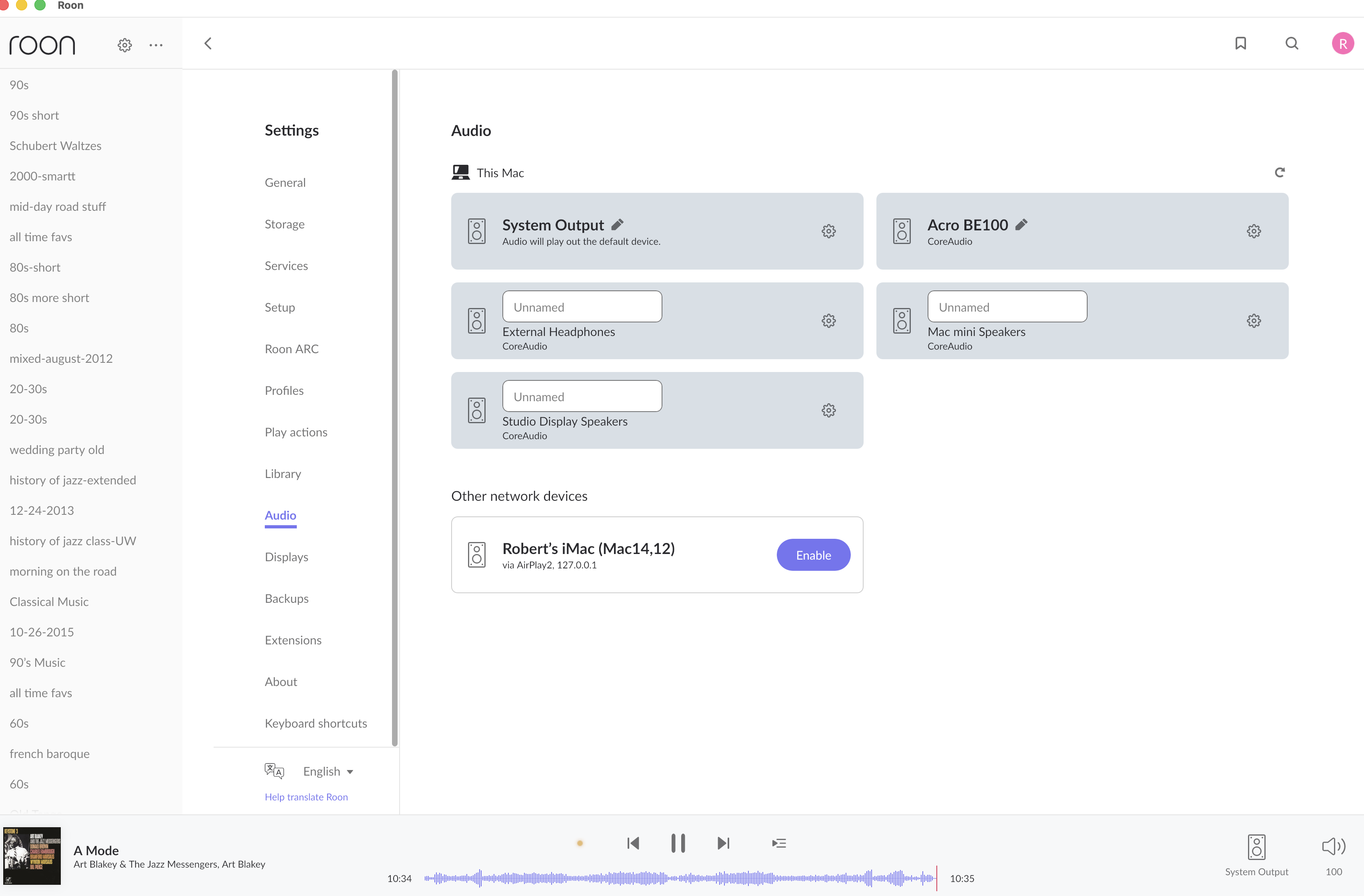Open Backups settings section
This screenshot has height=896, width=1364.
286,598
